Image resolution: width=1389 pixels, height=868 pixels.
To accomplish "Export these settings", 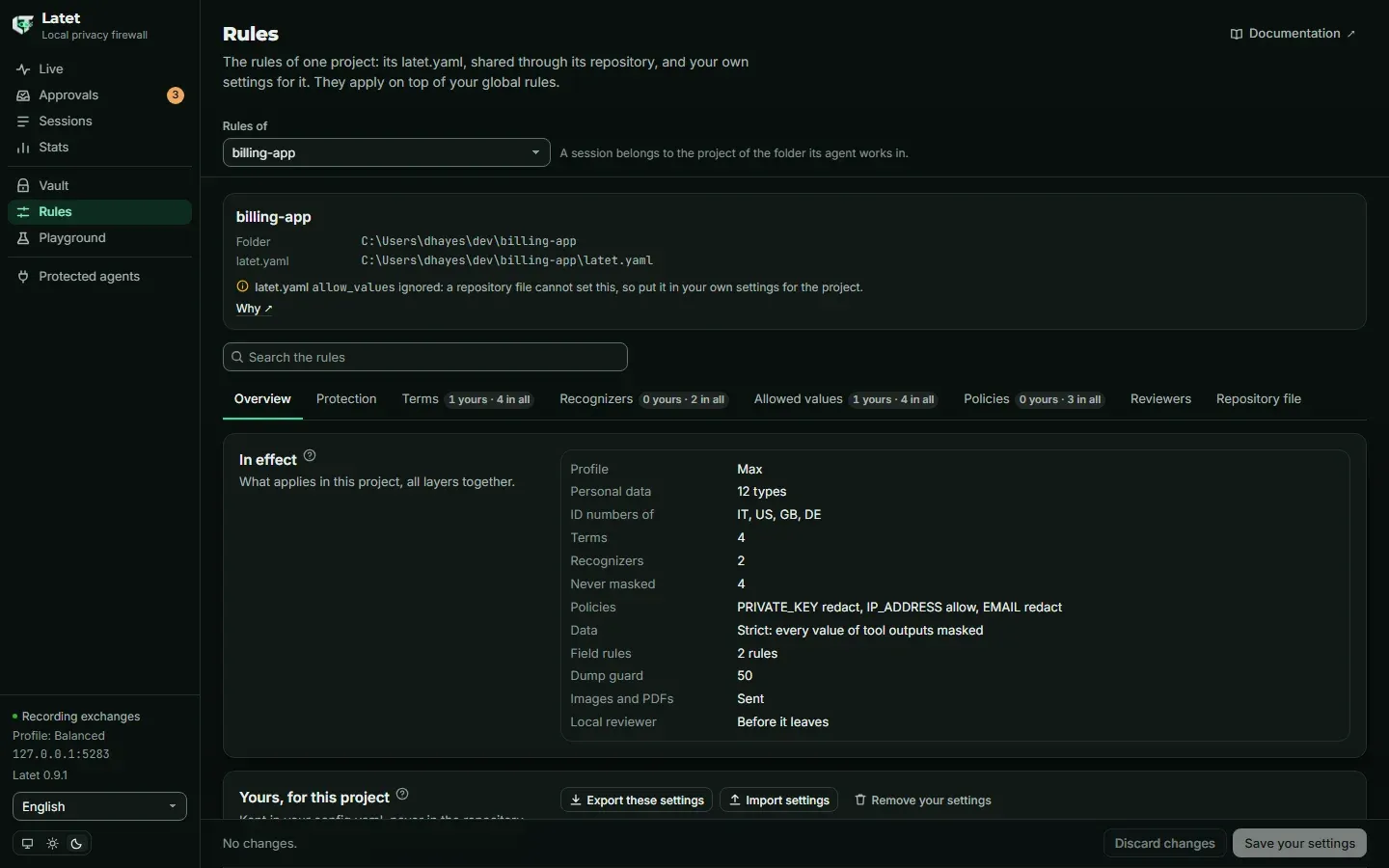I will pyautogui.click(x=637, y=800).
